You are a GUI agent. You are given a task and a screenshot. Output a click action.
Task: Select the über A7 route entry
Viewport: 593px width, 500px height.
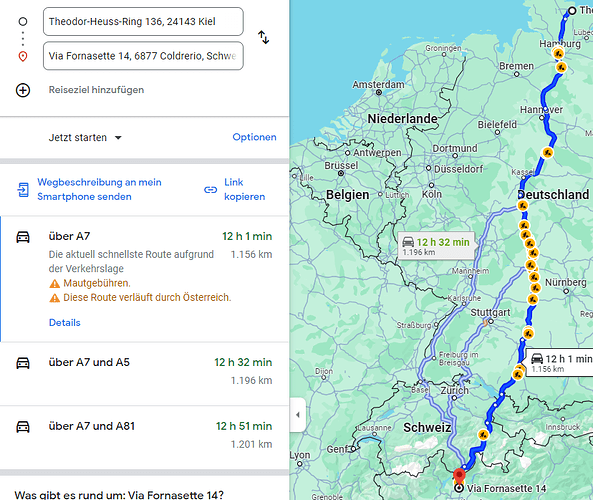click(x=144, y=279)
